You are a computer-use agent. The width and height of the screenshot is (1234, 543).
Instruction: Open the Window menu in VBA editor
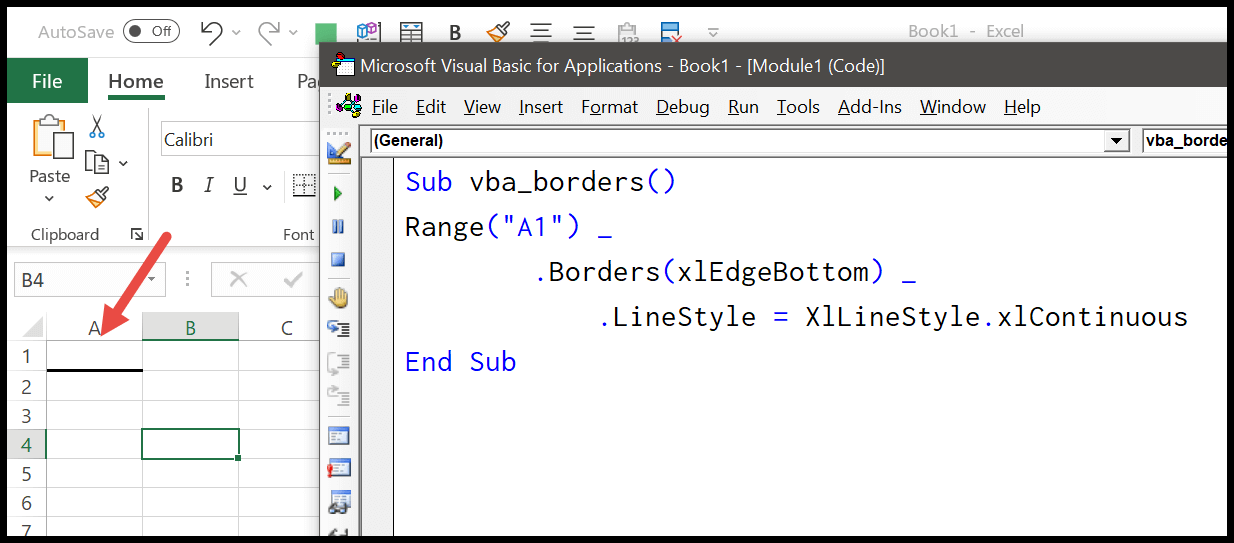point(953,107)
